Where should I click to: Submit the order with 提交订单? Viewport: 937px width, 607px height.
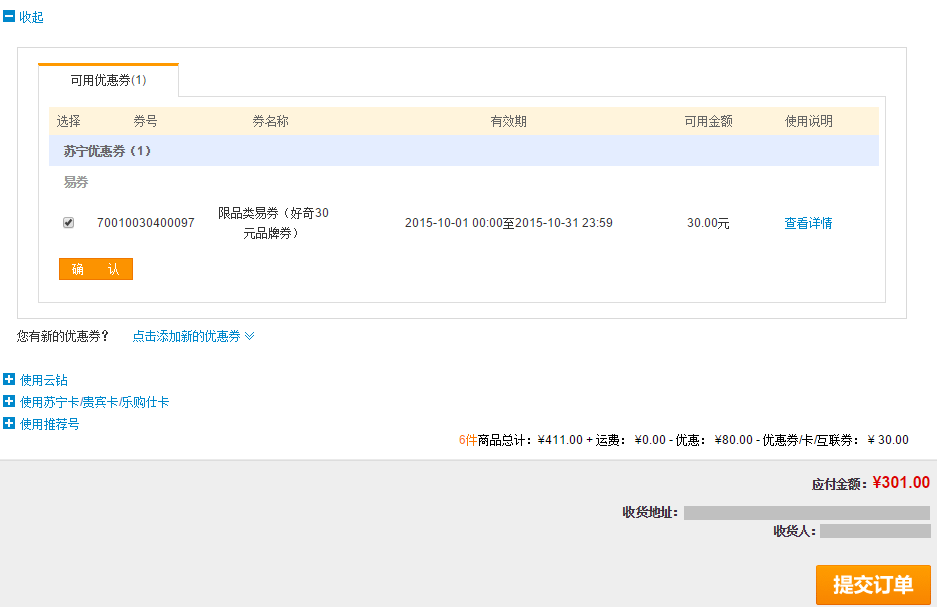click(873, 584)
